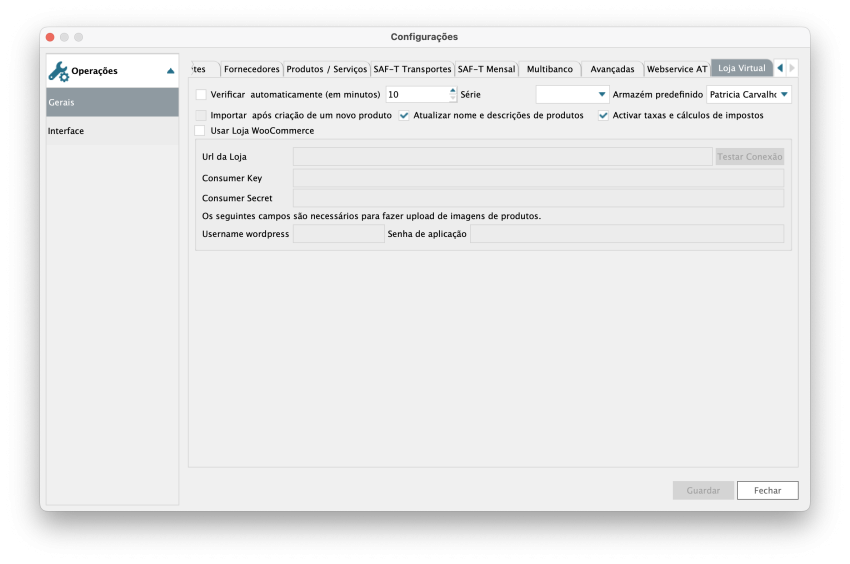
Task: Click the Url da Loja field
Action: [x=502, y=157]
